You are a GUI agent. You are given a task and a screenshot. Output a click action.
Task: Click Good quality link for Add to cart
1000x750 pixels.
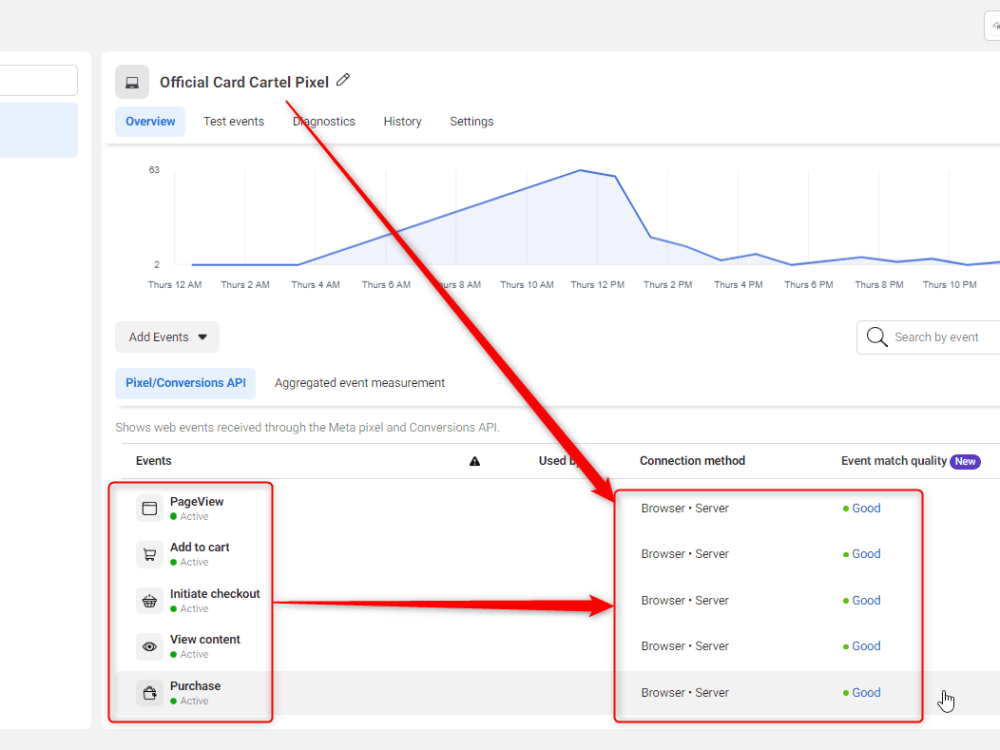[x=866, y=554]
